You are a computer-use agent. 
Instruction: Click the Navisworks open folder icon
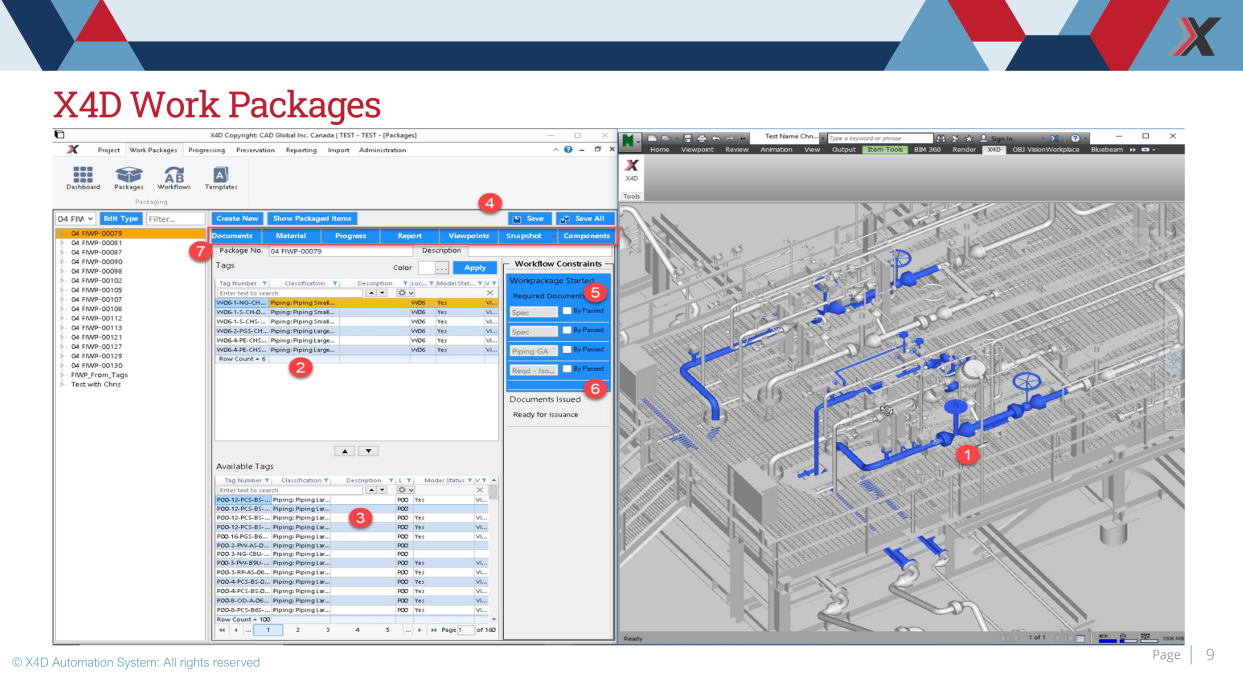pos(665,138)
